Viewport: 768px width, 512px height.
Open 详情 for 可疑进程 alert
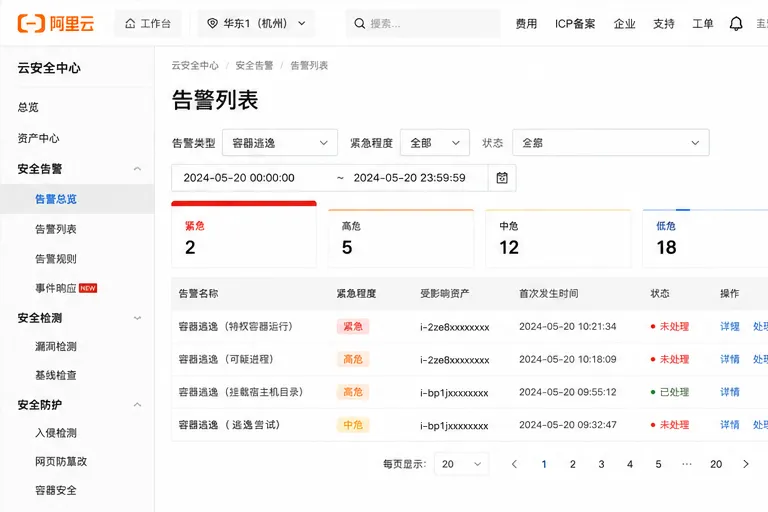[x=730, y=359]
